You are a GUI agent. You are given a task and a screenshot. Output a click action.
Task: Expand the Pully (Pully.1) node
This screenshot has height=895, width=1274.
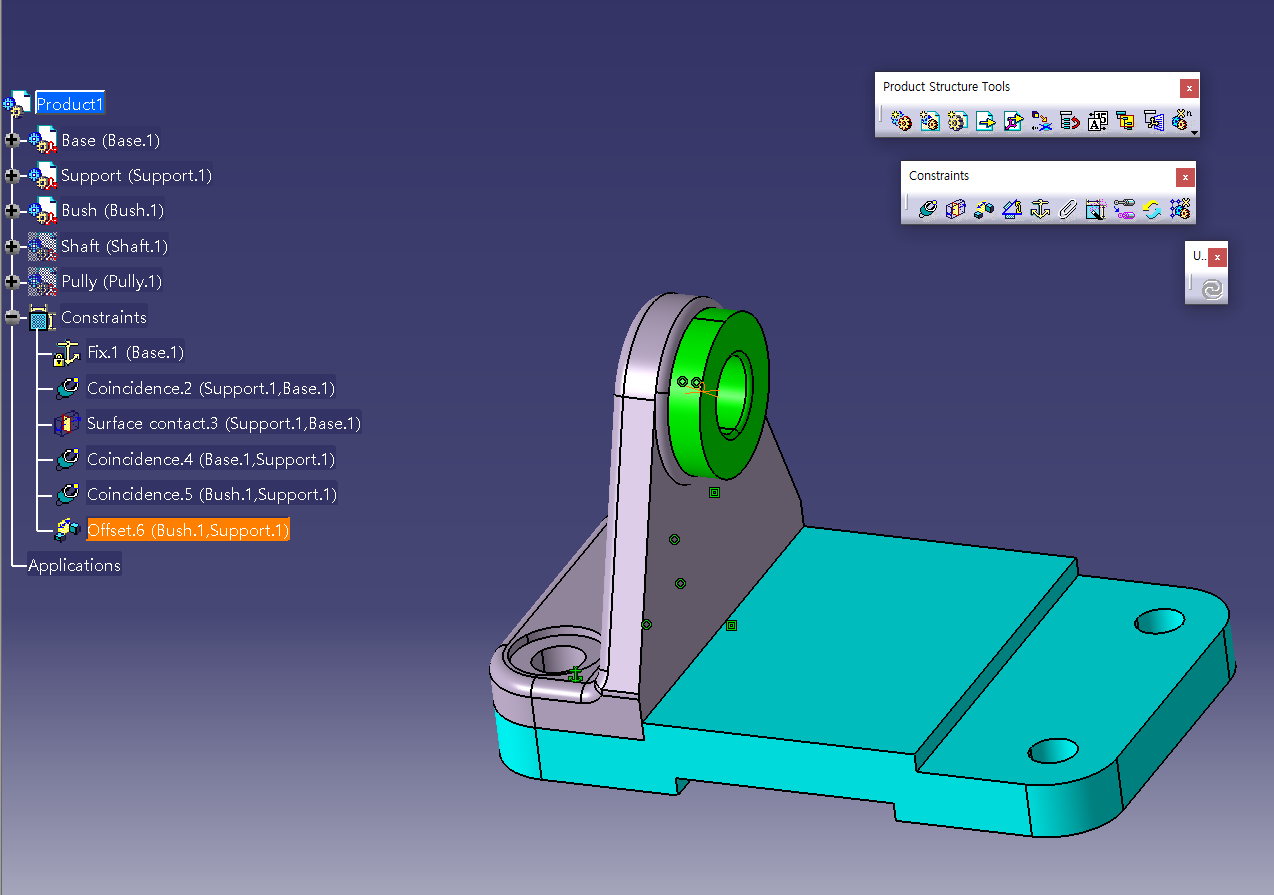(x=12, y=282)
